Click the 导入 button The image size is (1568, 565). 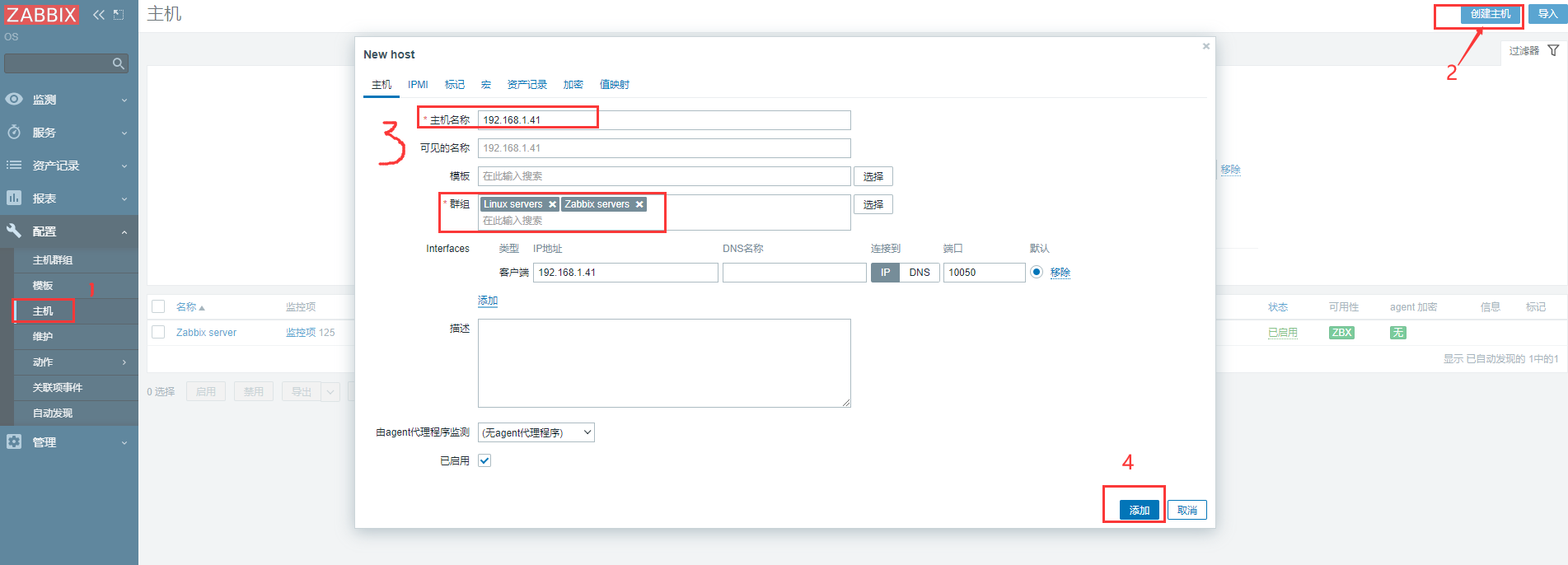(x=1547, y=14)
